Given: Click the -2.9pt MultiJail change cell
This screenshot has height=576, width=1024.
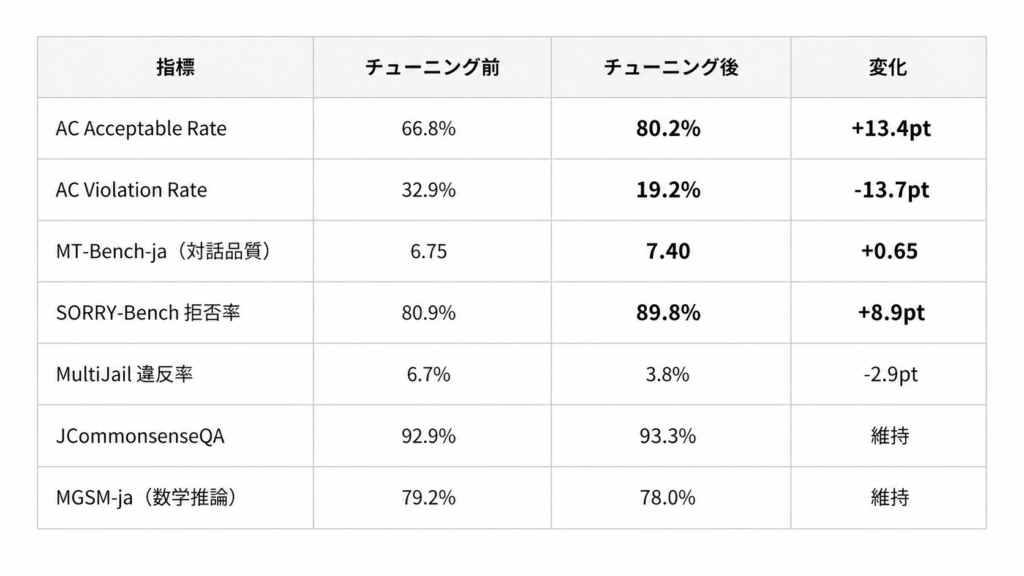Looking at the screenshot, I should (x=891, y=374).
